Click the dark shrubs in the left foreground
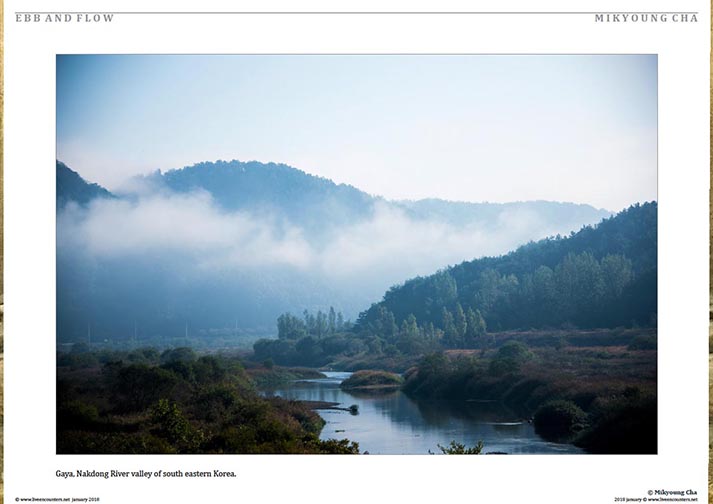713x504 pixels. pos(182,405)
